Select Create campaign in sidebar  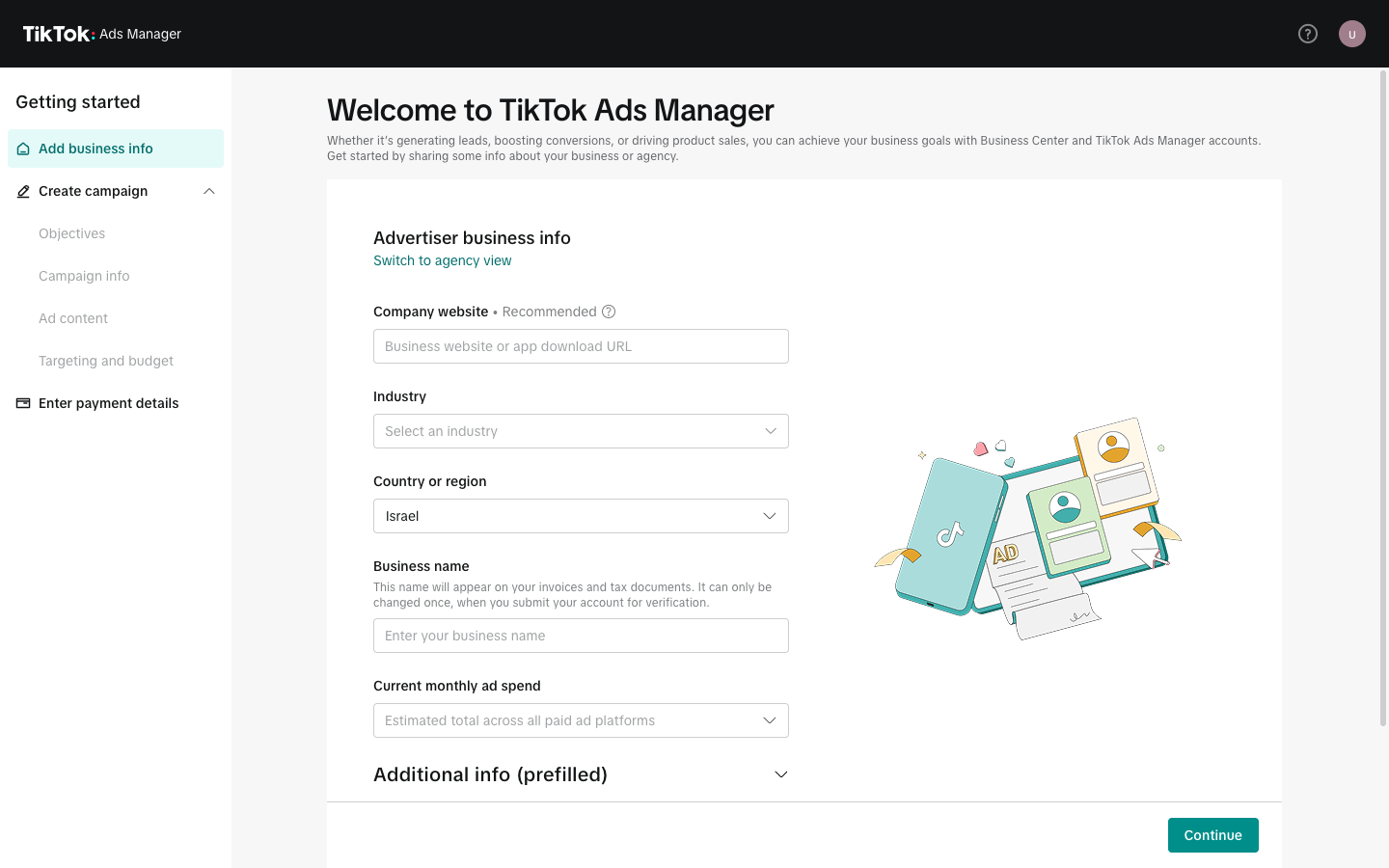(116, 191)
